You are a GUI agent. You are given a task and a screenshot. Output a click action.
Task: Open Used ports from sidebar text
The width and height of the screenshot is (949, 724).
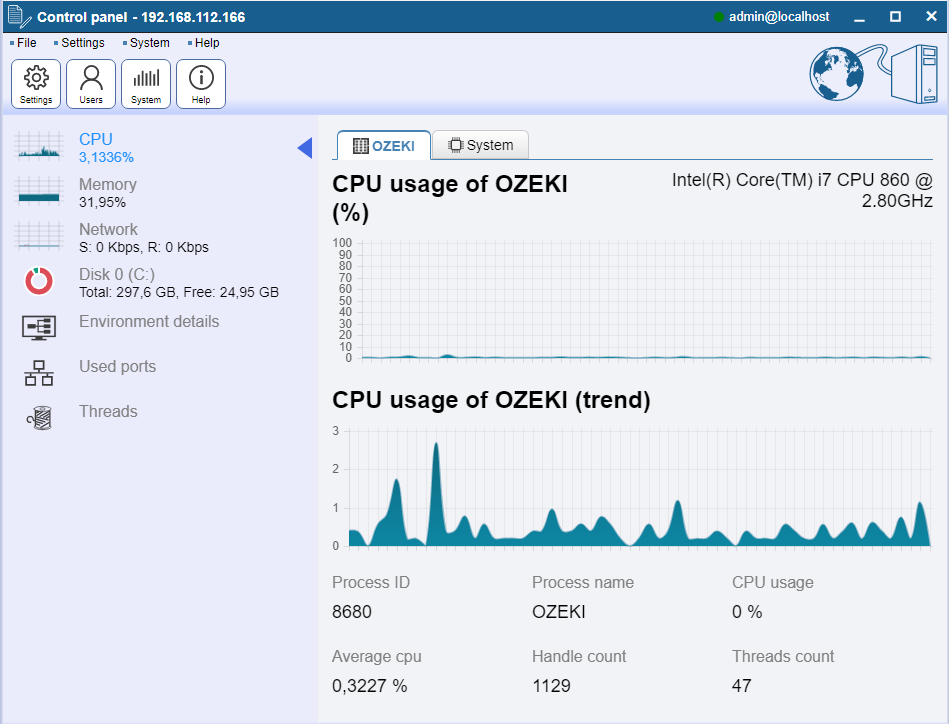coord(117,366)
